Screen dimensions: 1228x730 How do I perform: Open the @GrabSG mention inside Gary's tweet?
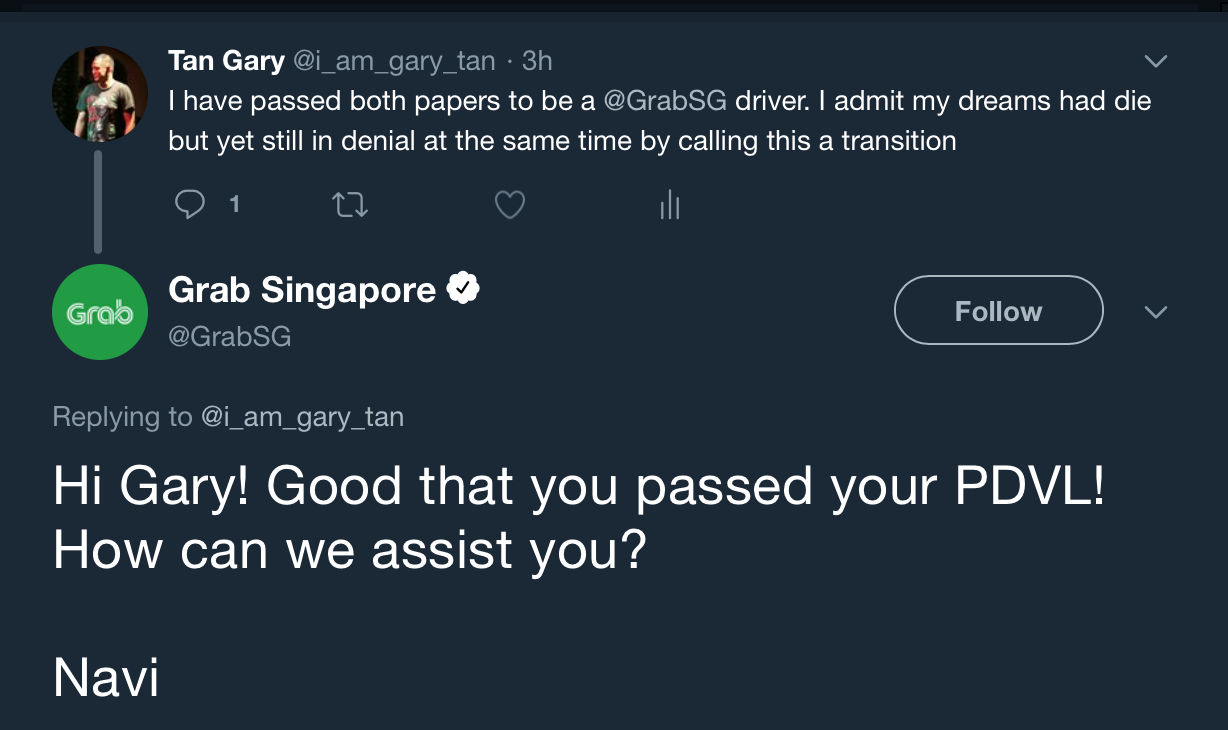point(666,102)
